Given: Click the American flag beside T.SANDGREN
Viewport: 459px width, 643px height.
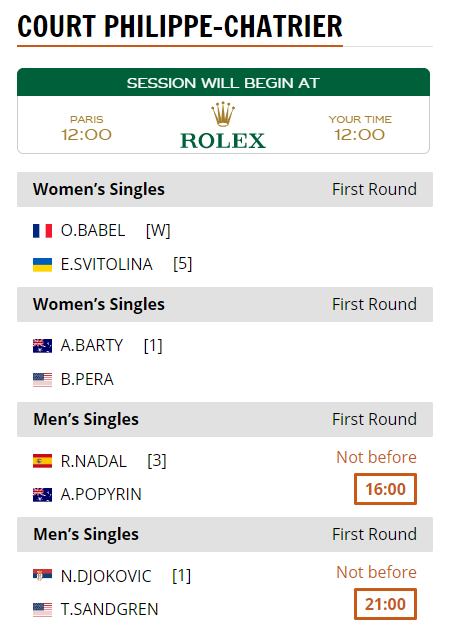Looking at the screenshot, I should (42, 610).
